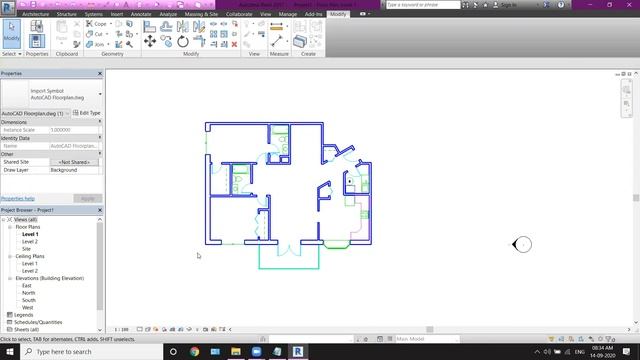
Task: Click the keyword search box in title bar
Action: [423, 5]
